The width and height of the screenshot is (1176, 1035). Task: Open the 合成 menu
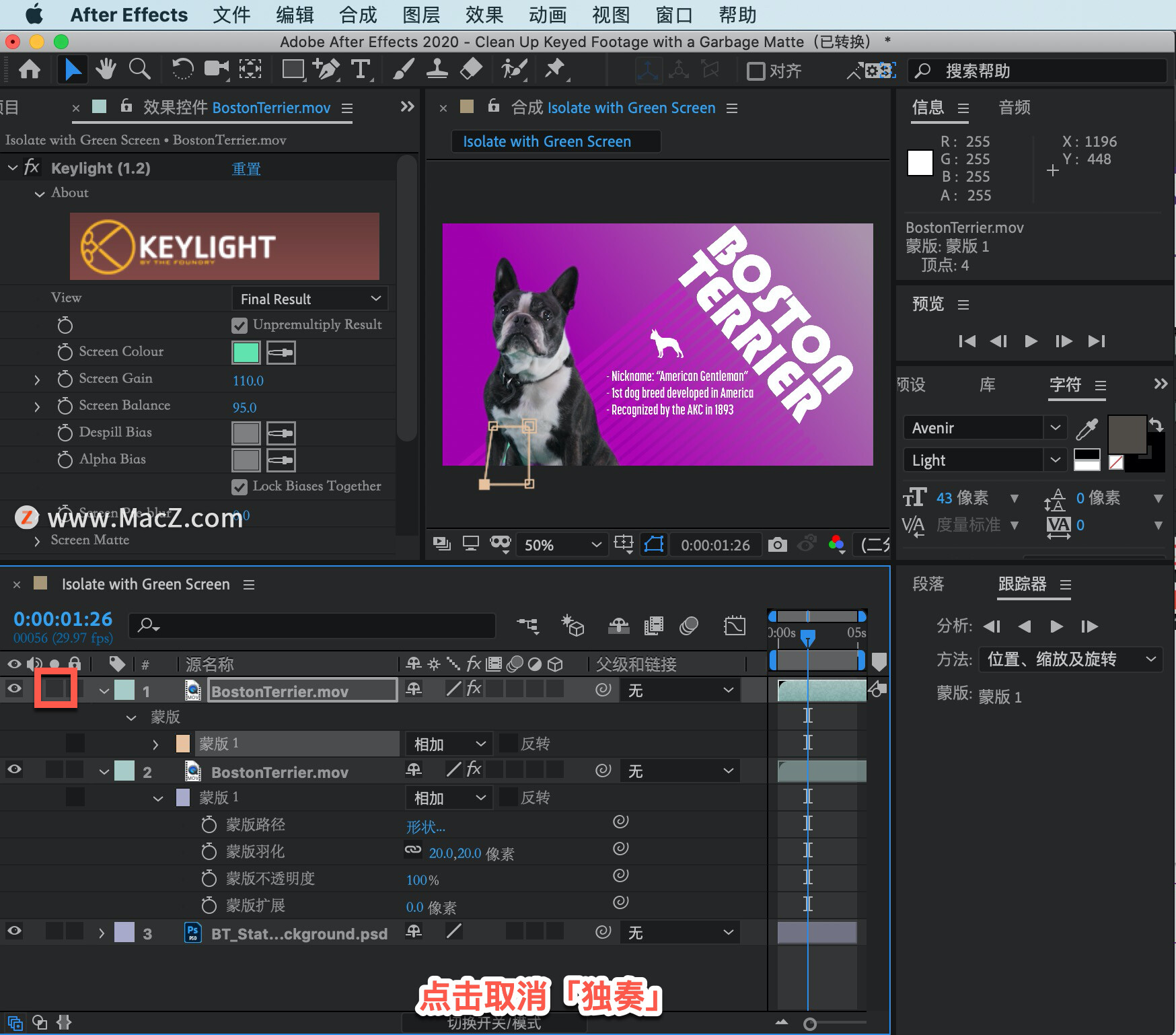[x=358, y=14]
